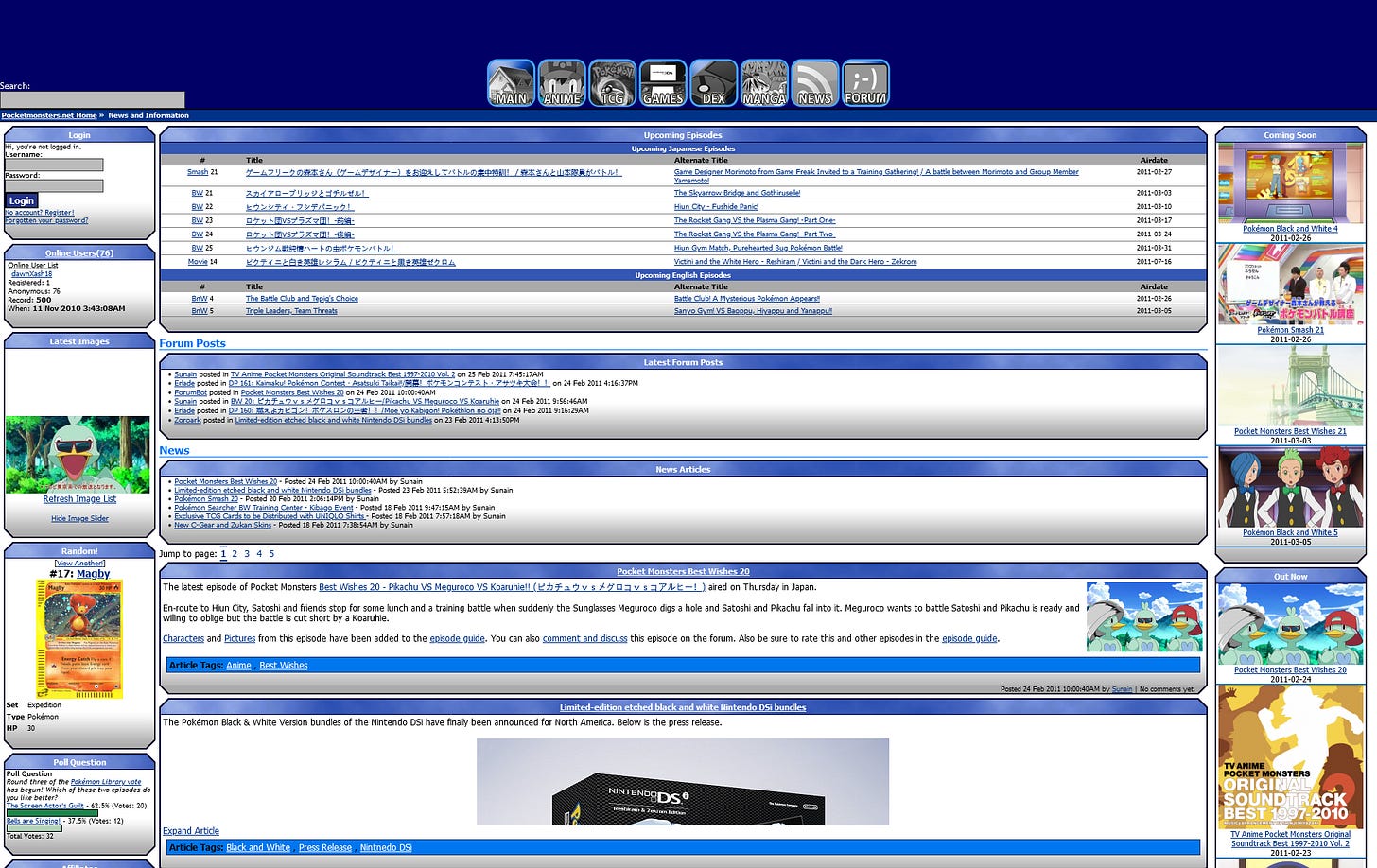Open the Forum Posts section heading

pyautogui.click(x=192, y=343)
